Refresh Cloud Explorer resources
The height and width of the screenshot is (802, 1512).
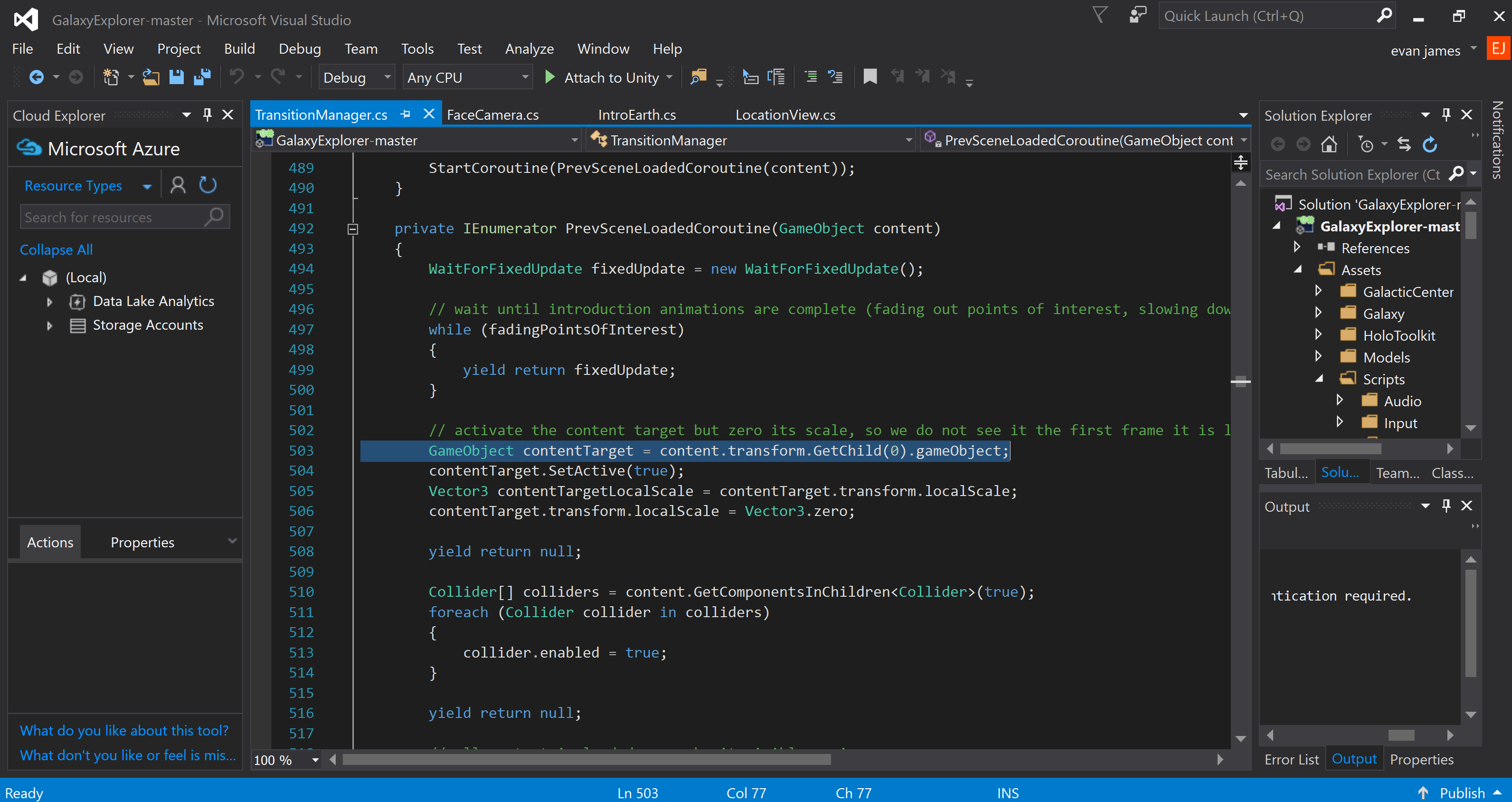click(208, 185)
